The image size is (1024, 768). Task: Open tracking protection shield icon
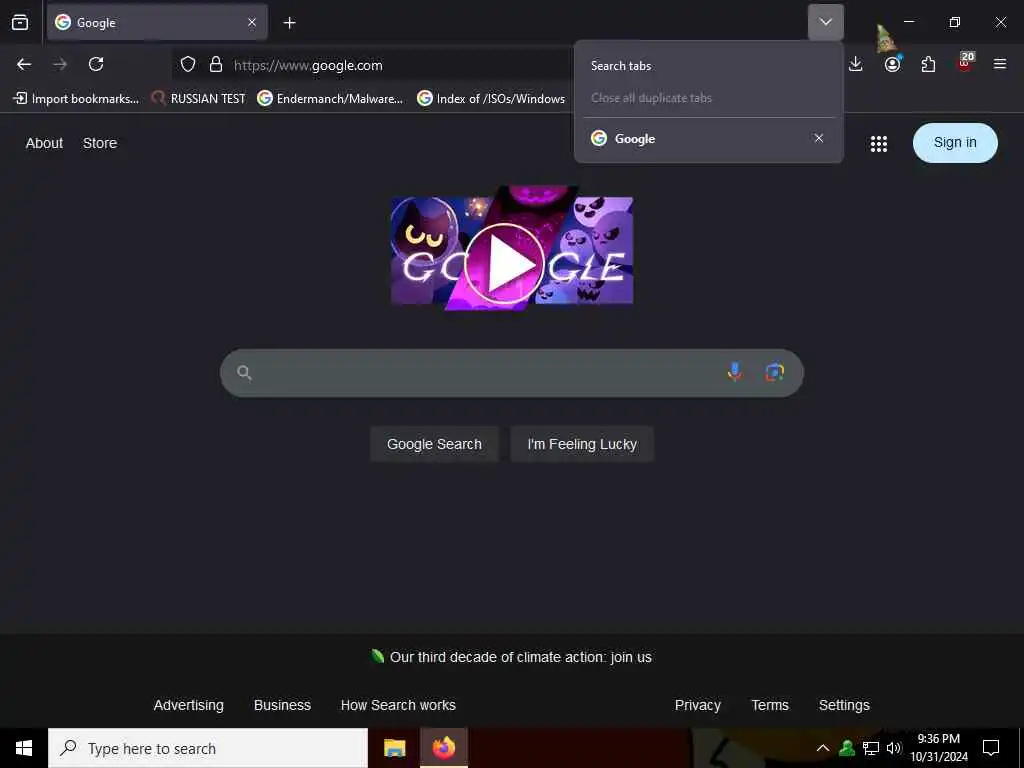[188, 64]
